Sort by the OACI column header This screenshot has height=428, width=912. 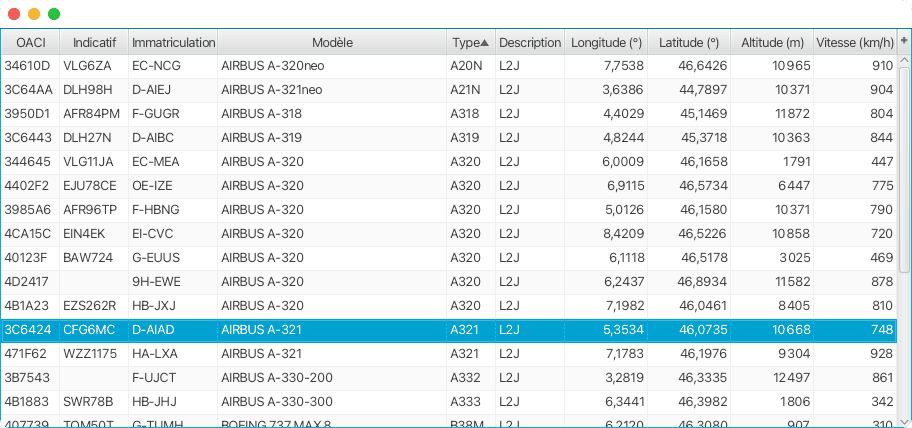(31, 43)
